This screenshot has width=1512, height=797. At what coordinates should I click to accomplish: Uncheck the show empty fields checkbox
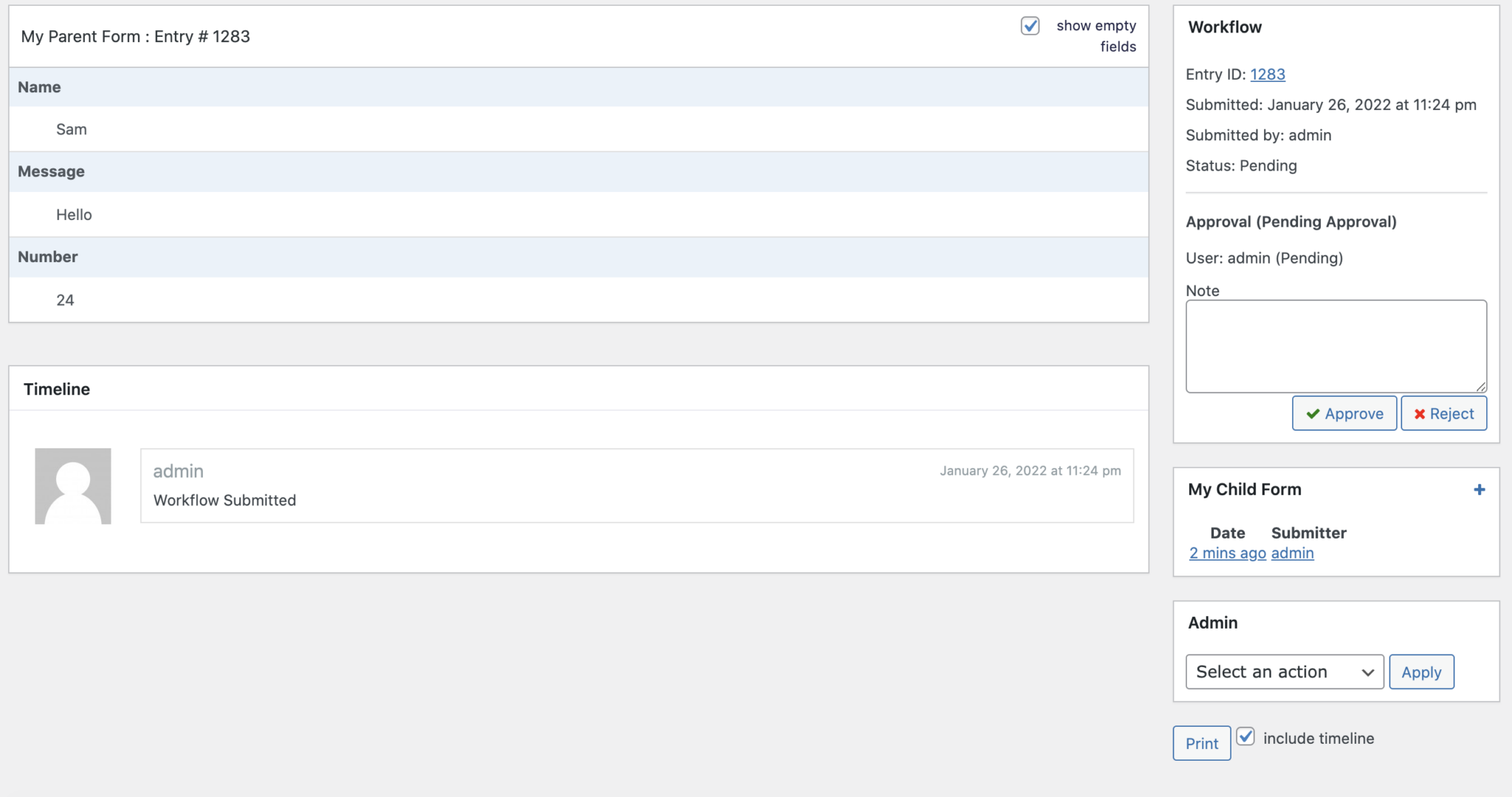click(1030, 26)
